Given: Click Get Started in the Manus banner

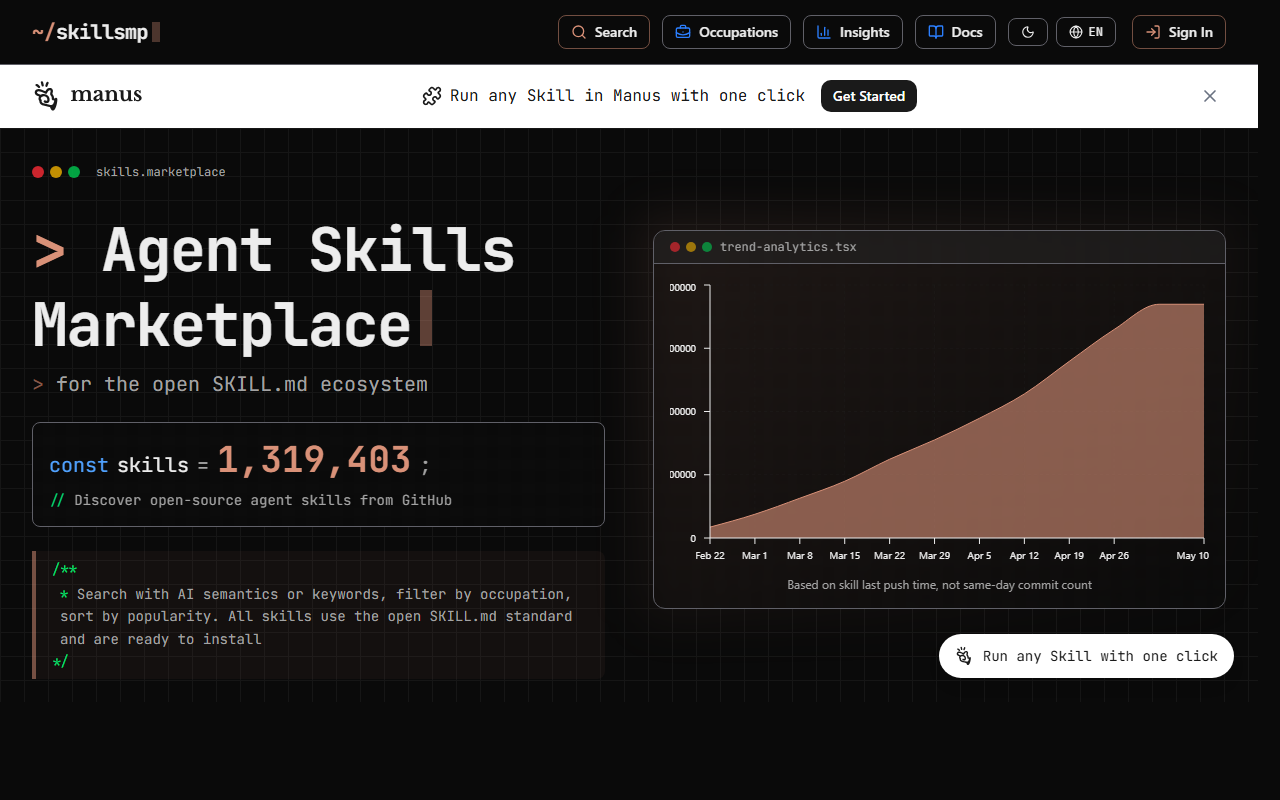Looking at the screenshot, I should tap(869, 96).
